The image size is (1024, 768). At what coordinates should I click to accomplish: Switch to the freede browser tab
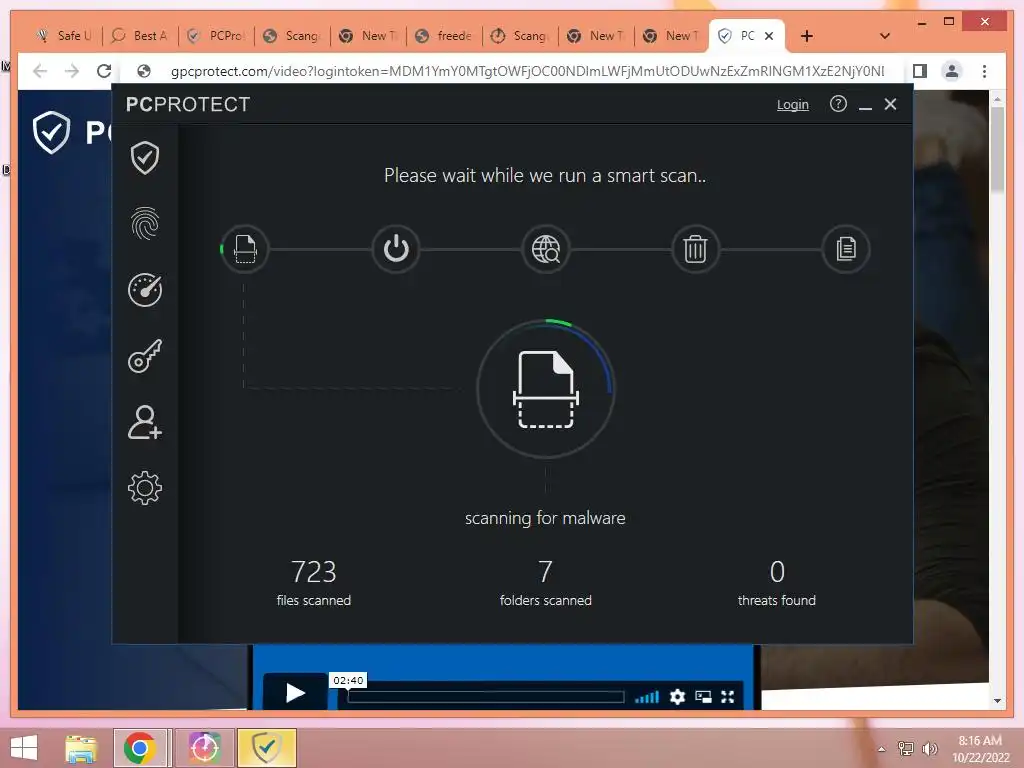444,36
